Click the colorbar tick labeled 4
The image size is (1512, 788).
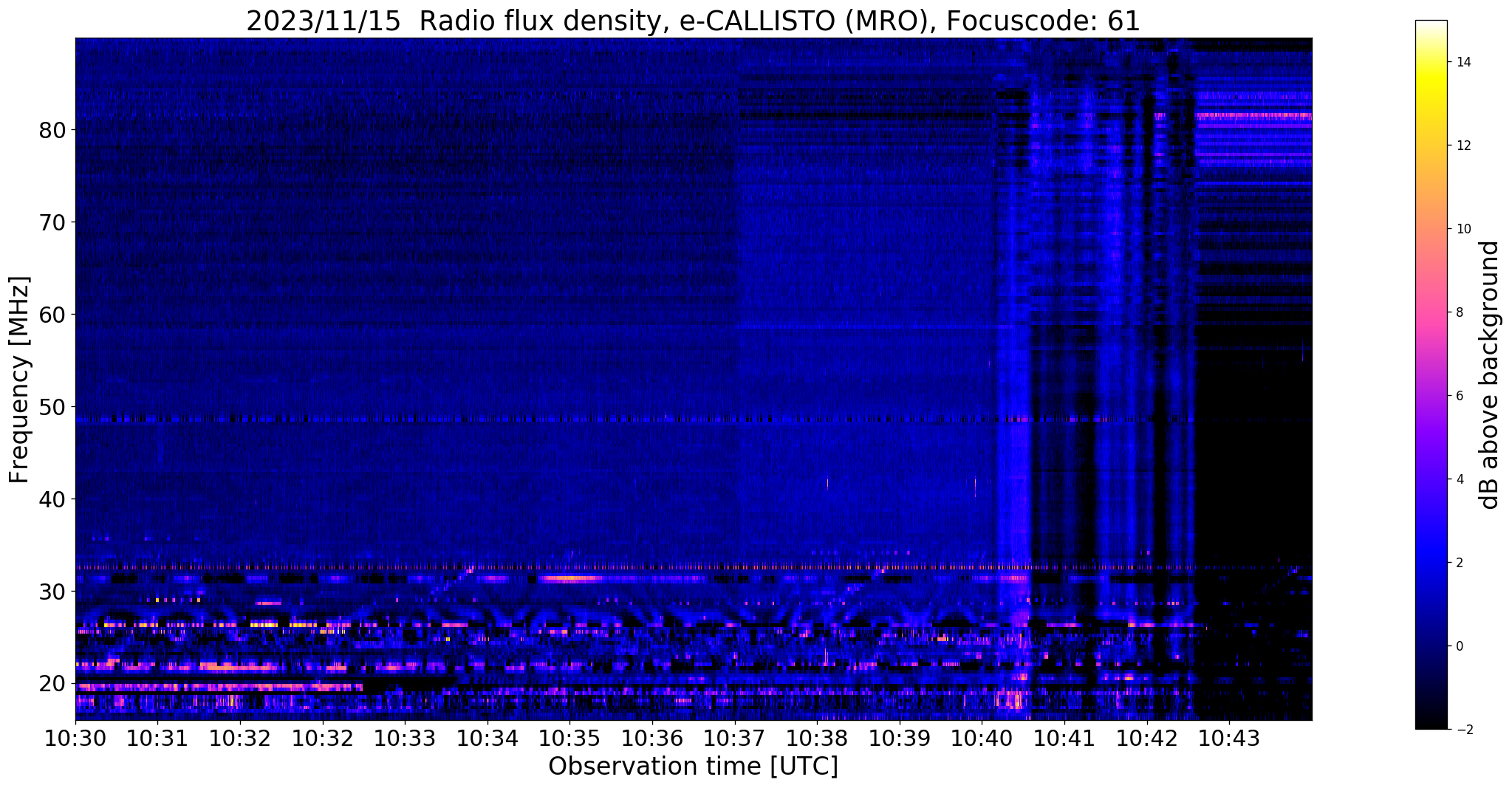[x=1459, y=479]
